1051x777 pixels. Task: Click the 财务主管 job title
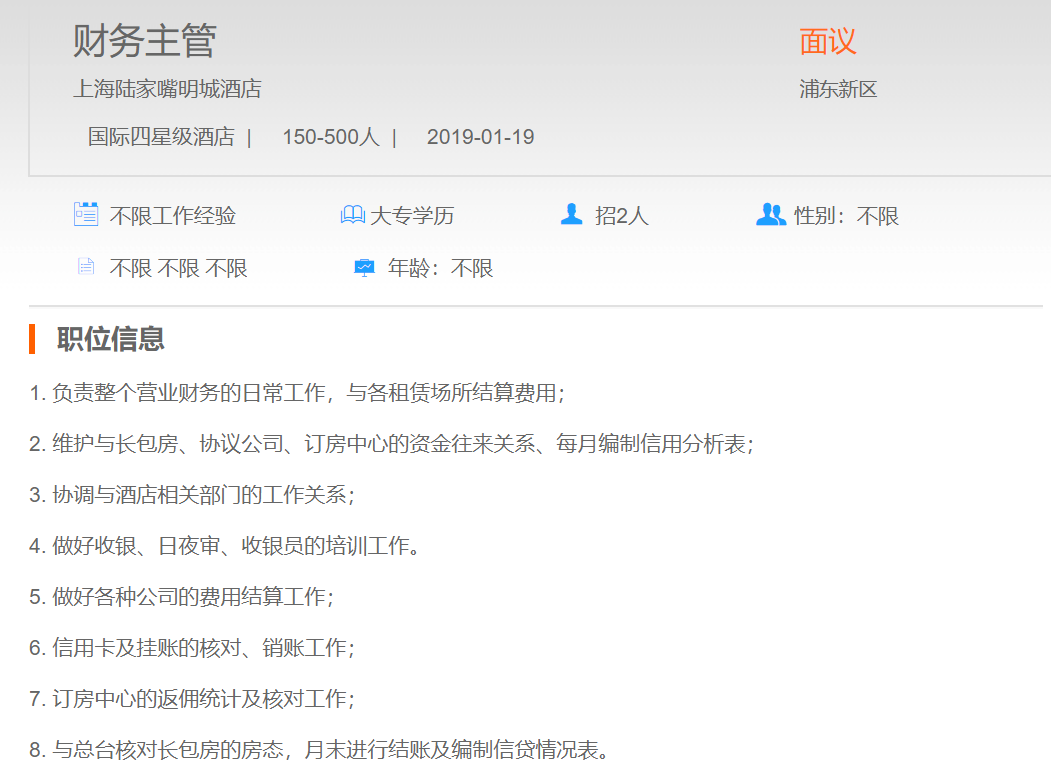[x=144, y=41]
